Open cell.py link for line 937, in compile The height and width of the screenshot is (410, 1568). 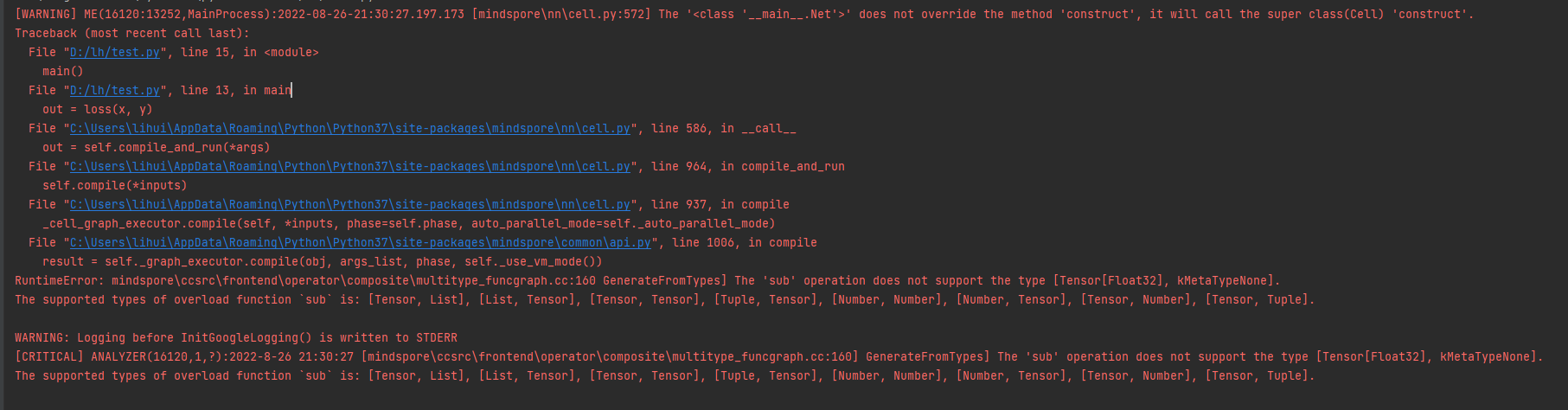point(350,205)
